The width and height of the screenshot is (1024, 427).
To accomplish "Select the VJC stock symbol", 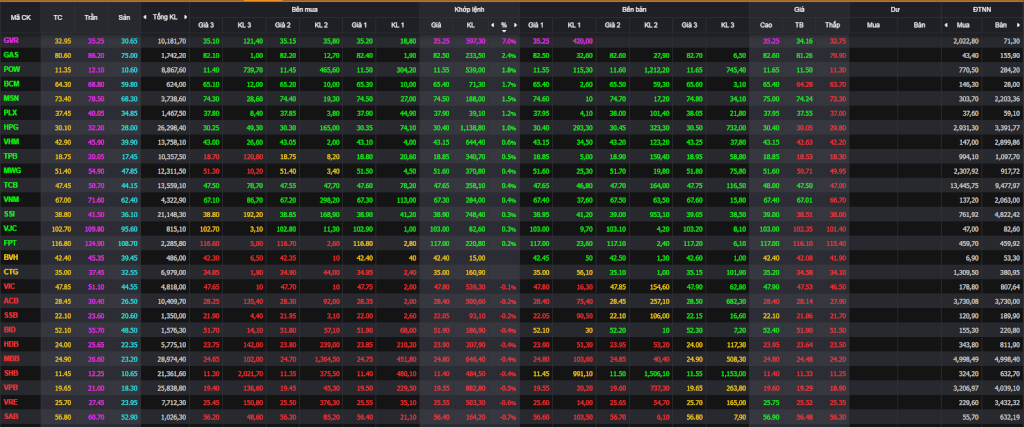I will [x=10, y=228].
